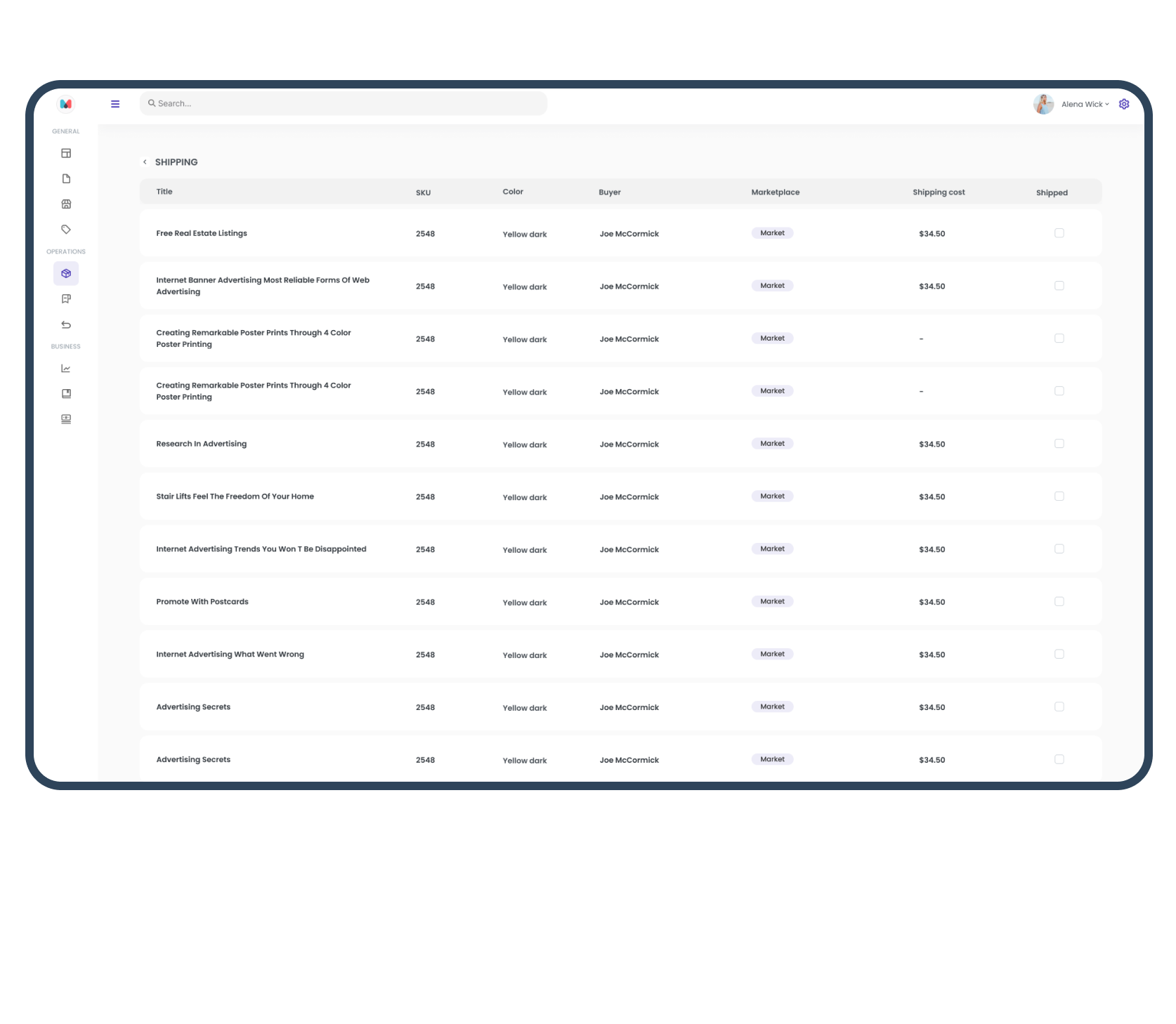Screen dimensions: 1176x1024
Task: Click the search magnifier icon
Action: pos(152,103)
